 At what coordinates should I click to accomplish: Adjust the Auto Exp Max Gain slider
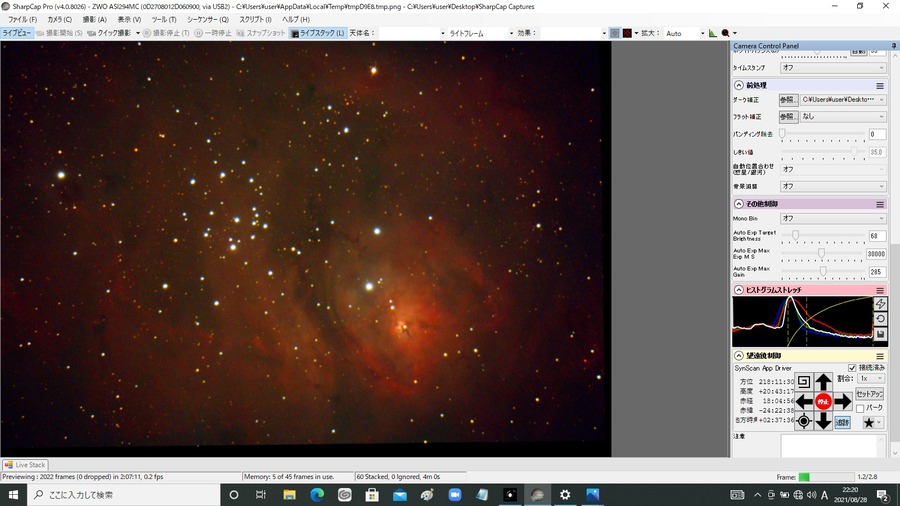(x=823, y=271)
